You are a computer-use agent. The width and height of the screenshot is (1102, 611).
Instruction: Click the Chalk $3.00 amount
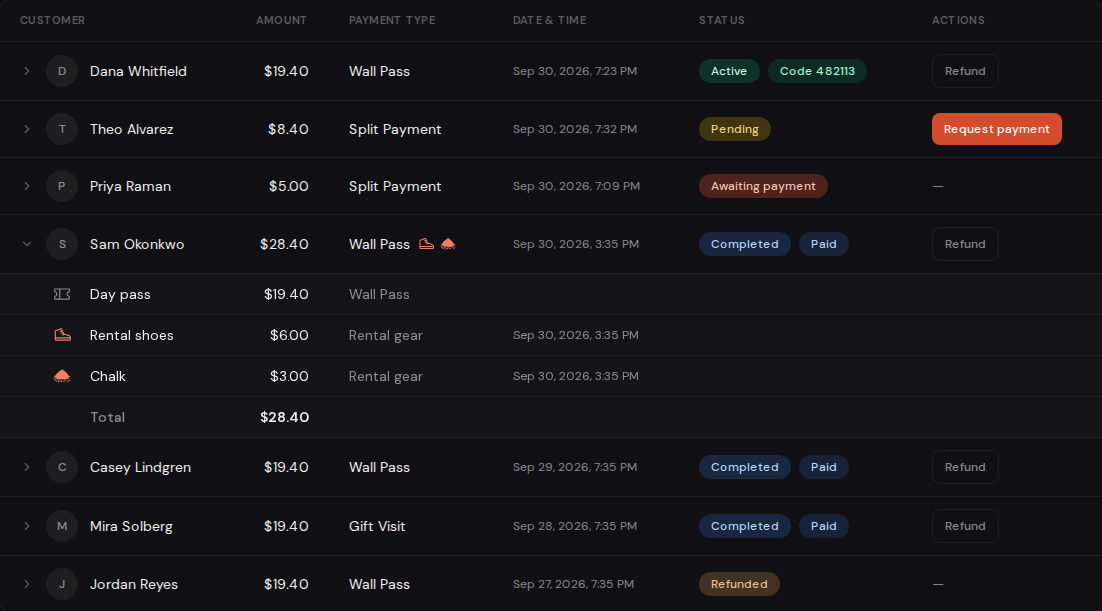[x=289, y=376]
